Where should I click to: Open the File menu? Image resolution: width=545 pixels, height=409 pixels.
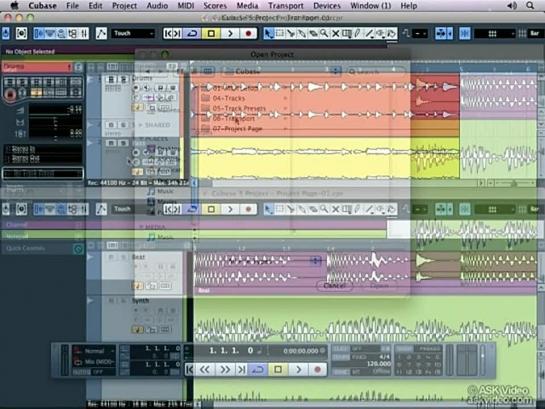tap(72, 6)
